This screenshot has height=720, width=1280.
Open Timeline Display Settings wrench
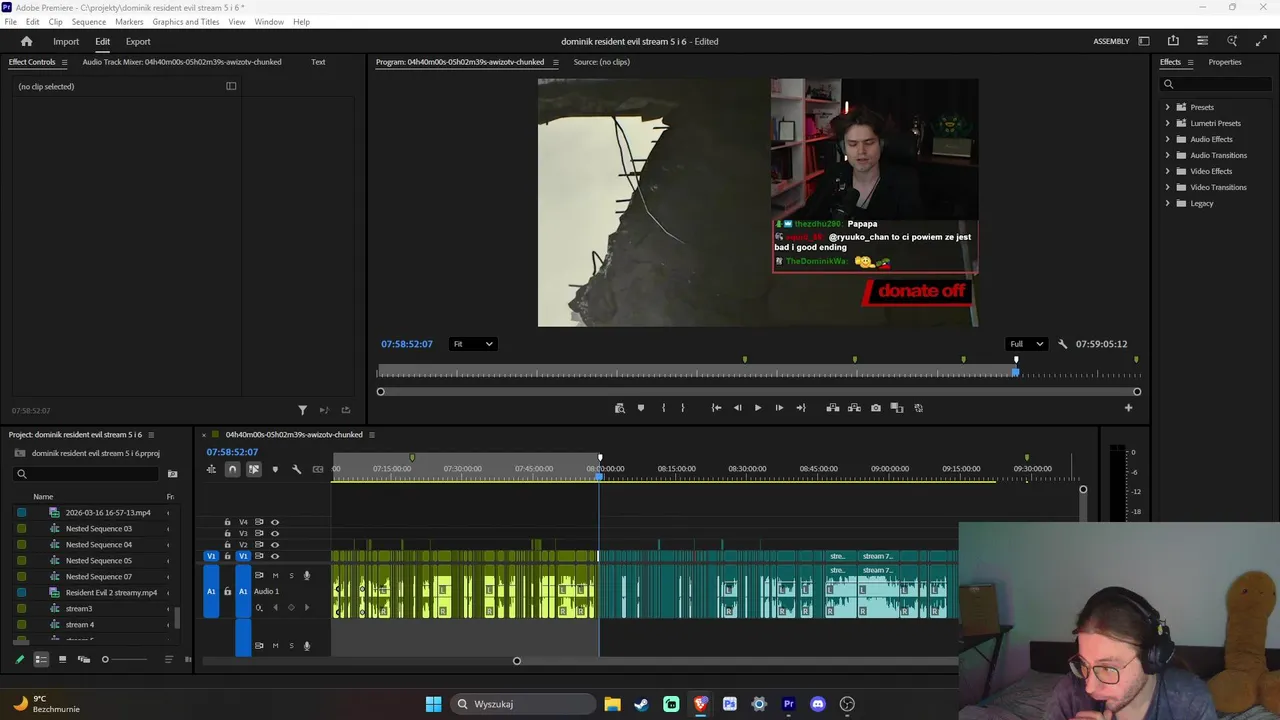point(296,469)
